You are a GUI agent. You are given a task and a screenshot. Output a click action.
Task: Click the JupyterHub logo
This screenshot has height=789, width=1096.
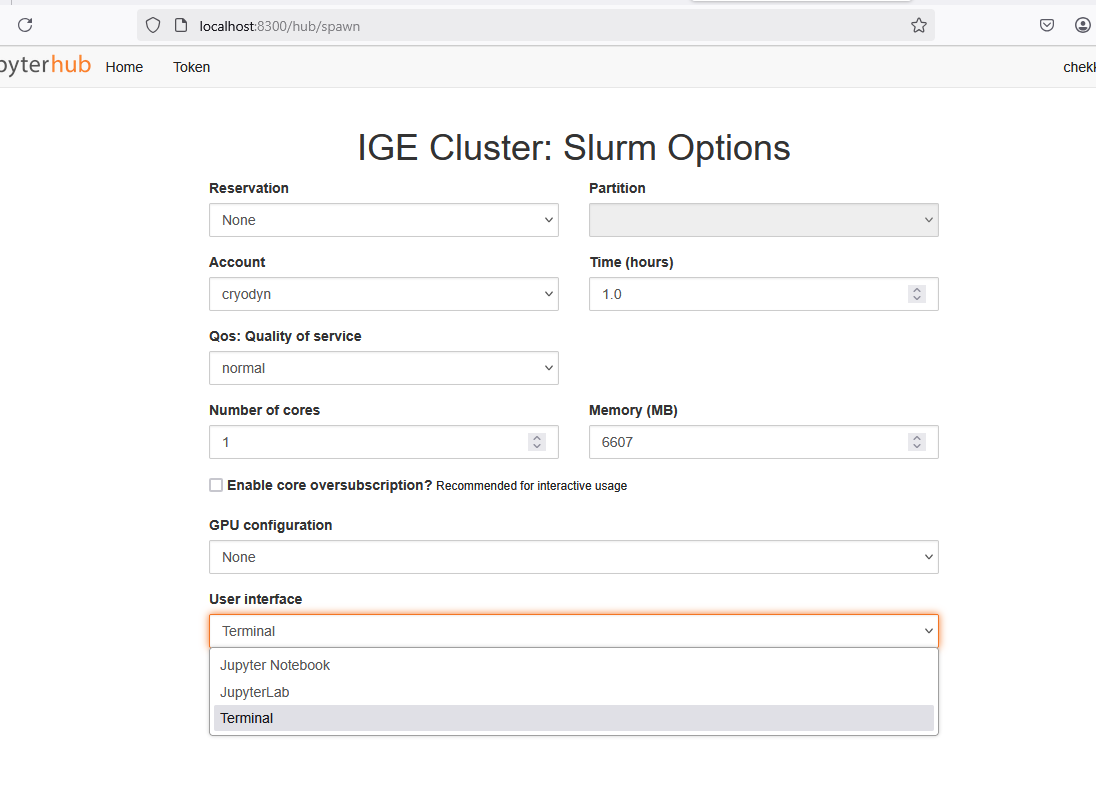tap(46, 66)
